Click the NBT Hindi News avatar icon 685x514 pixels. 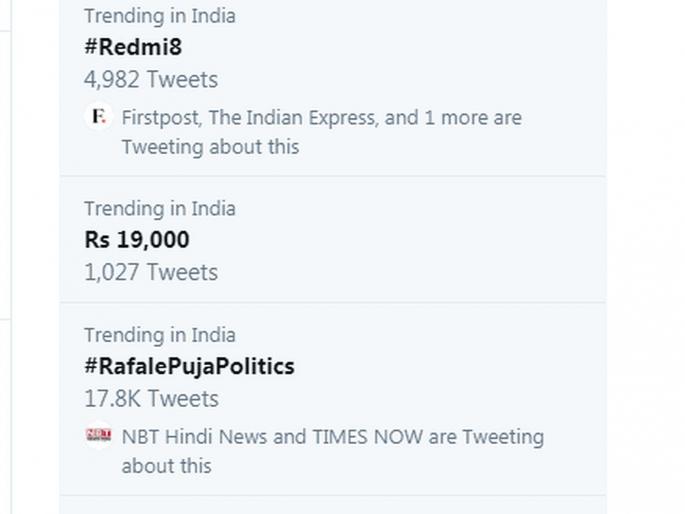click(x=98, y=437)
